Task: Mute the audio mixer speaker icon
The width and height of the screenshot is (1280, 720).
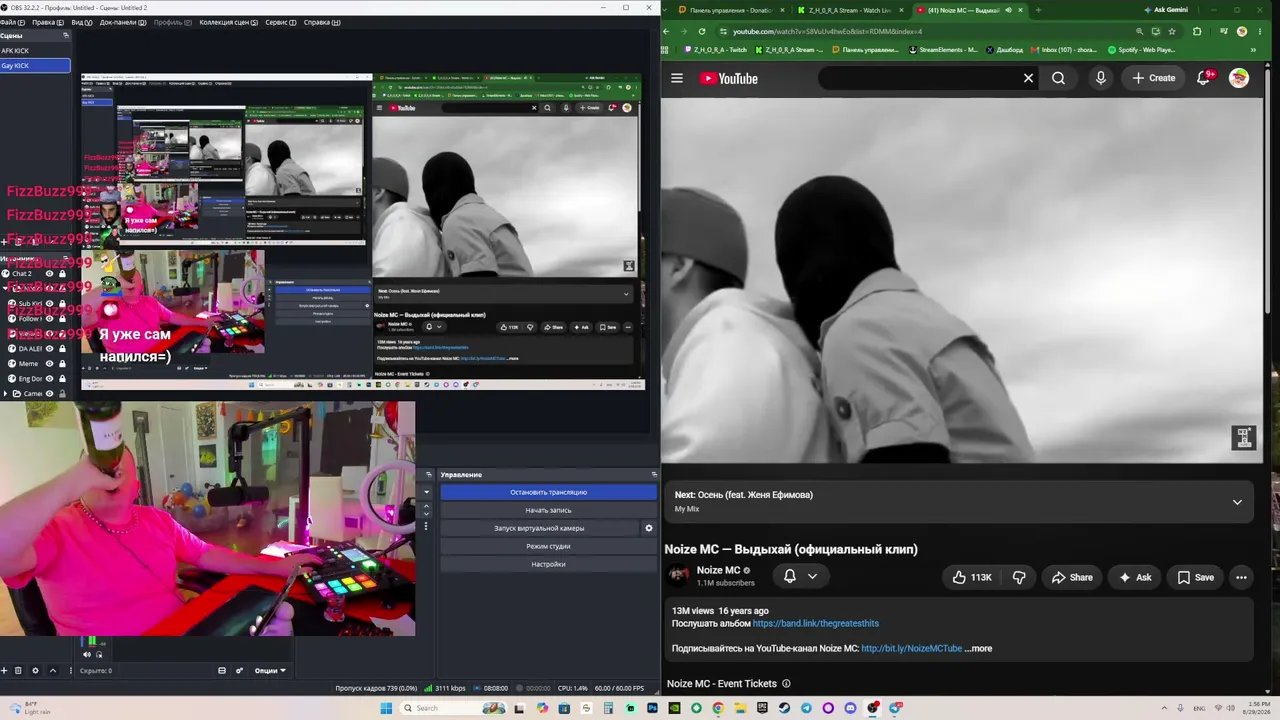Action: pos(87,654)
